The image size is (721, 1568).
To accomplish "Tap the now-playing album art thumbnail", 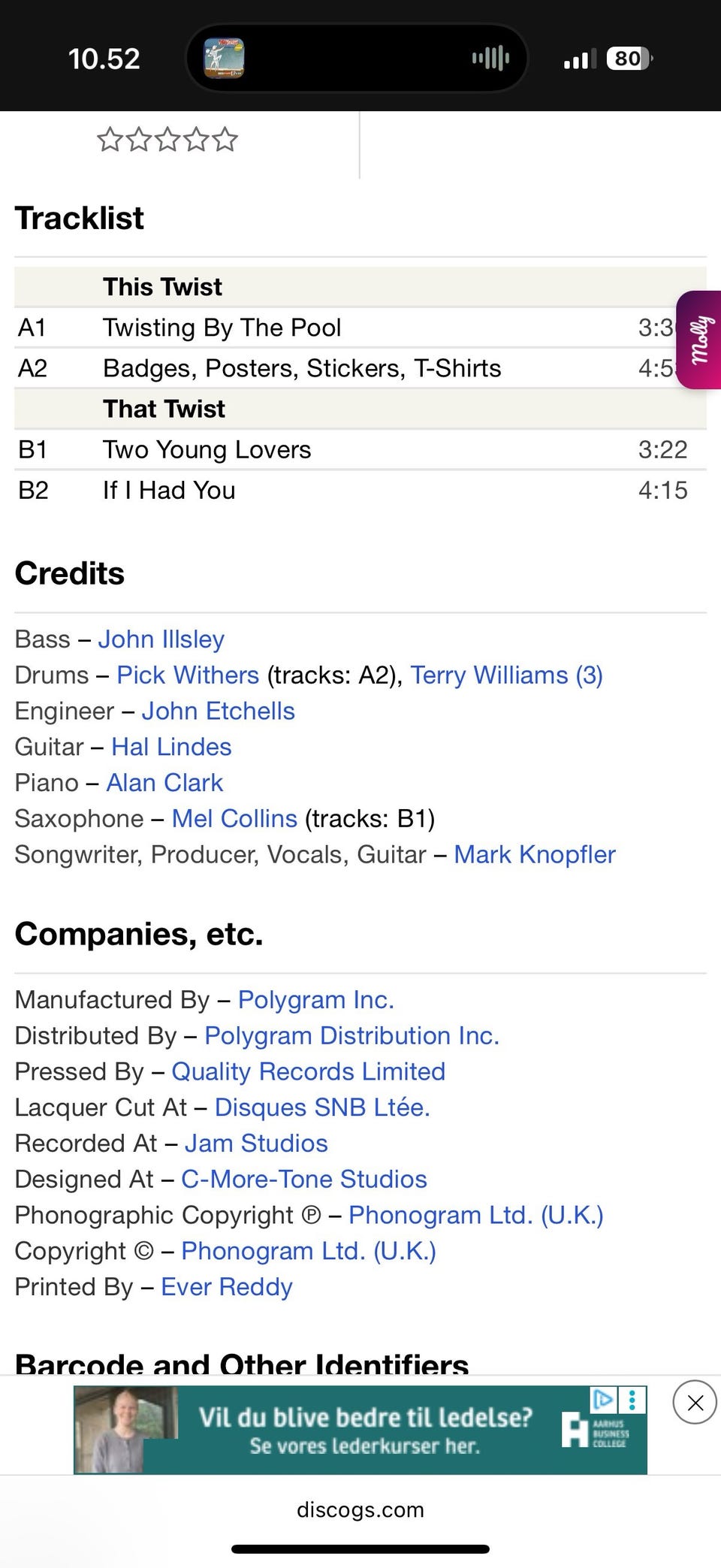I will coord(224,58).
